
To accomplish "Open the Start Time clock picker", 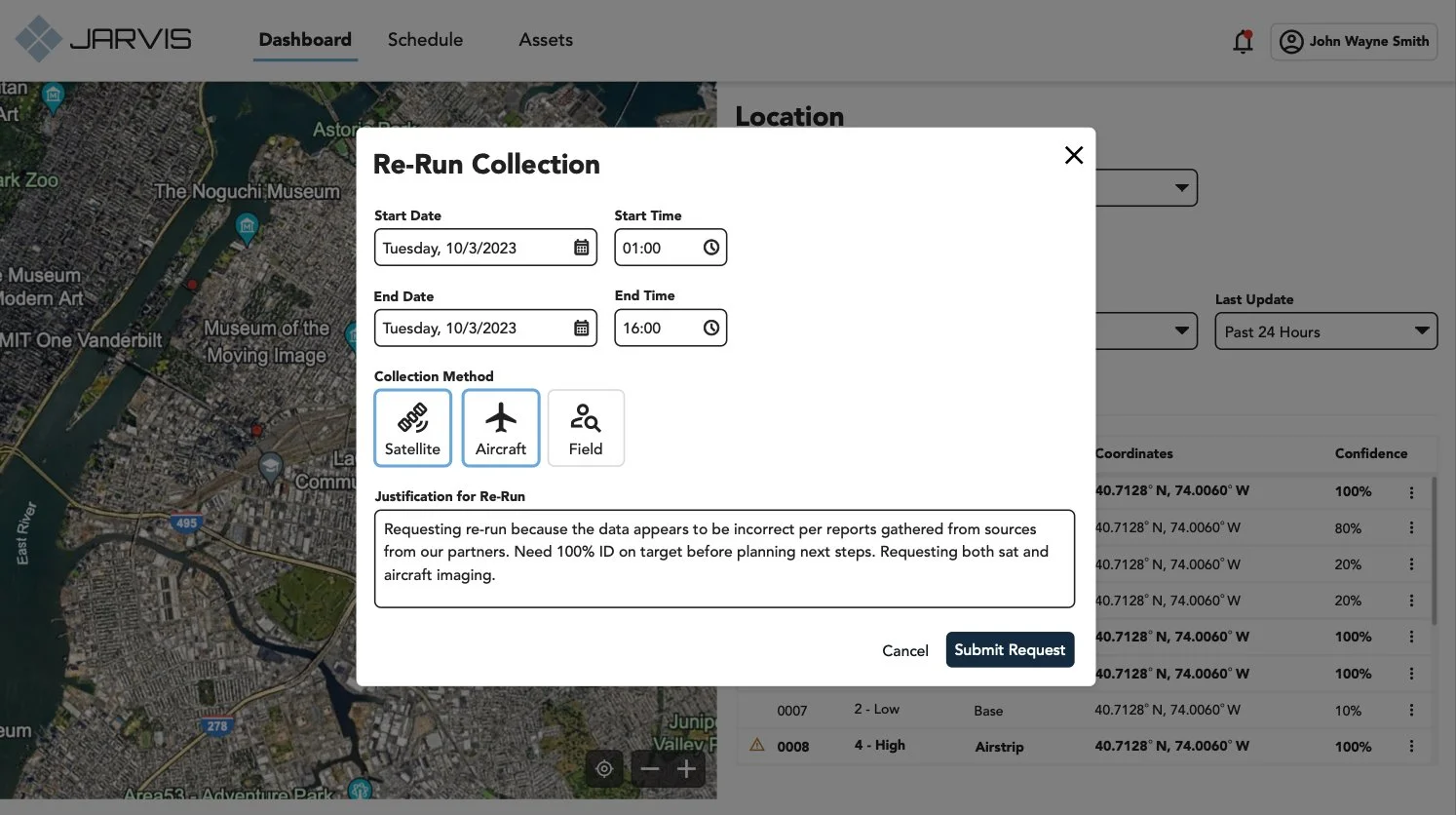I will point(711,248).
